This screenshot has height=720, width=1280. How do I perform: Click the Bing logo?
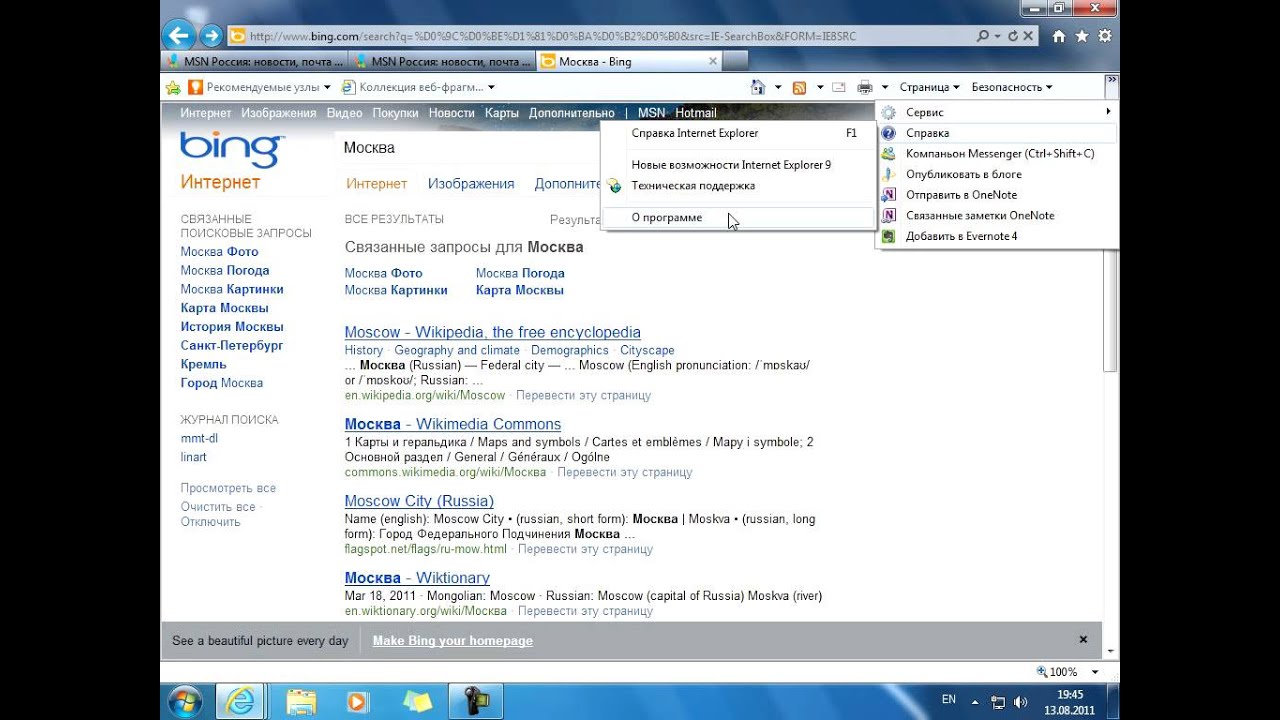pyautogui.click(x=232, y=150)
